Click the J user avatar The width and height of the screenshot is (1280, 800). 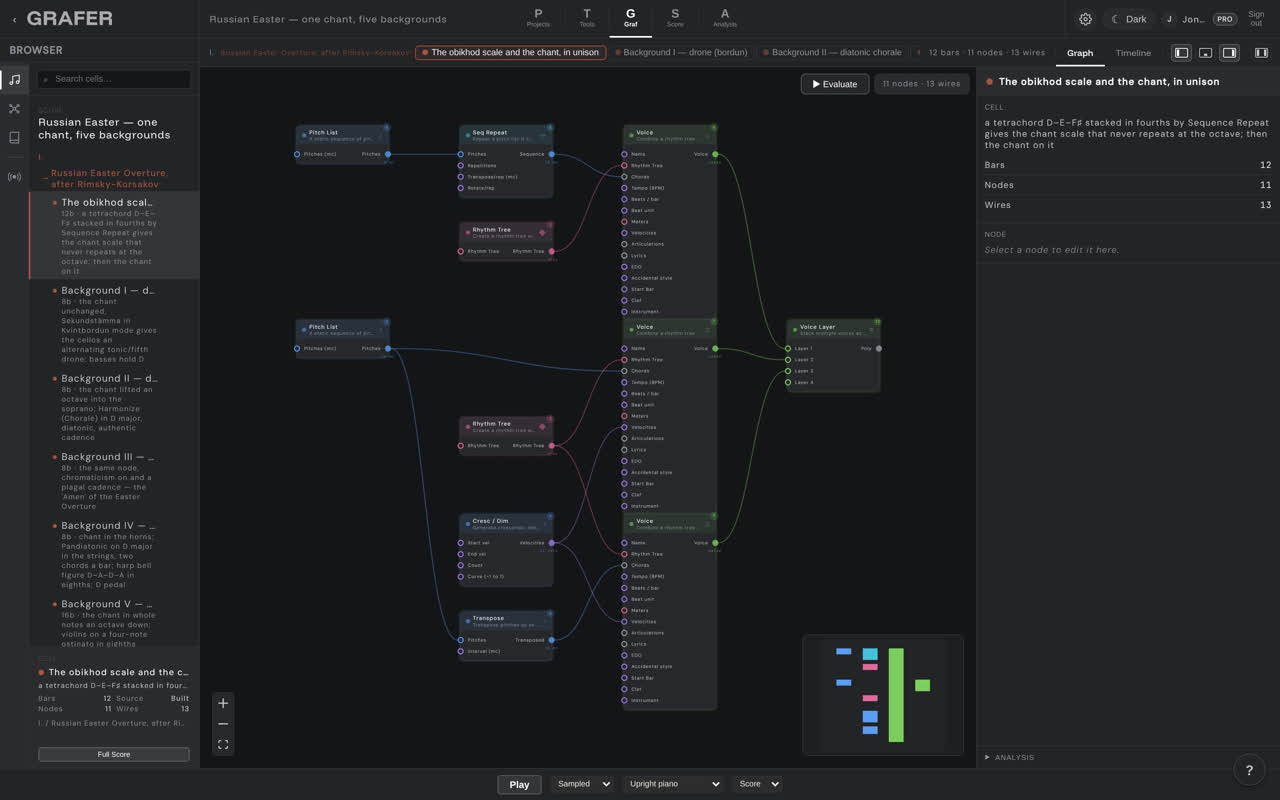click(x=1169, y=19)
